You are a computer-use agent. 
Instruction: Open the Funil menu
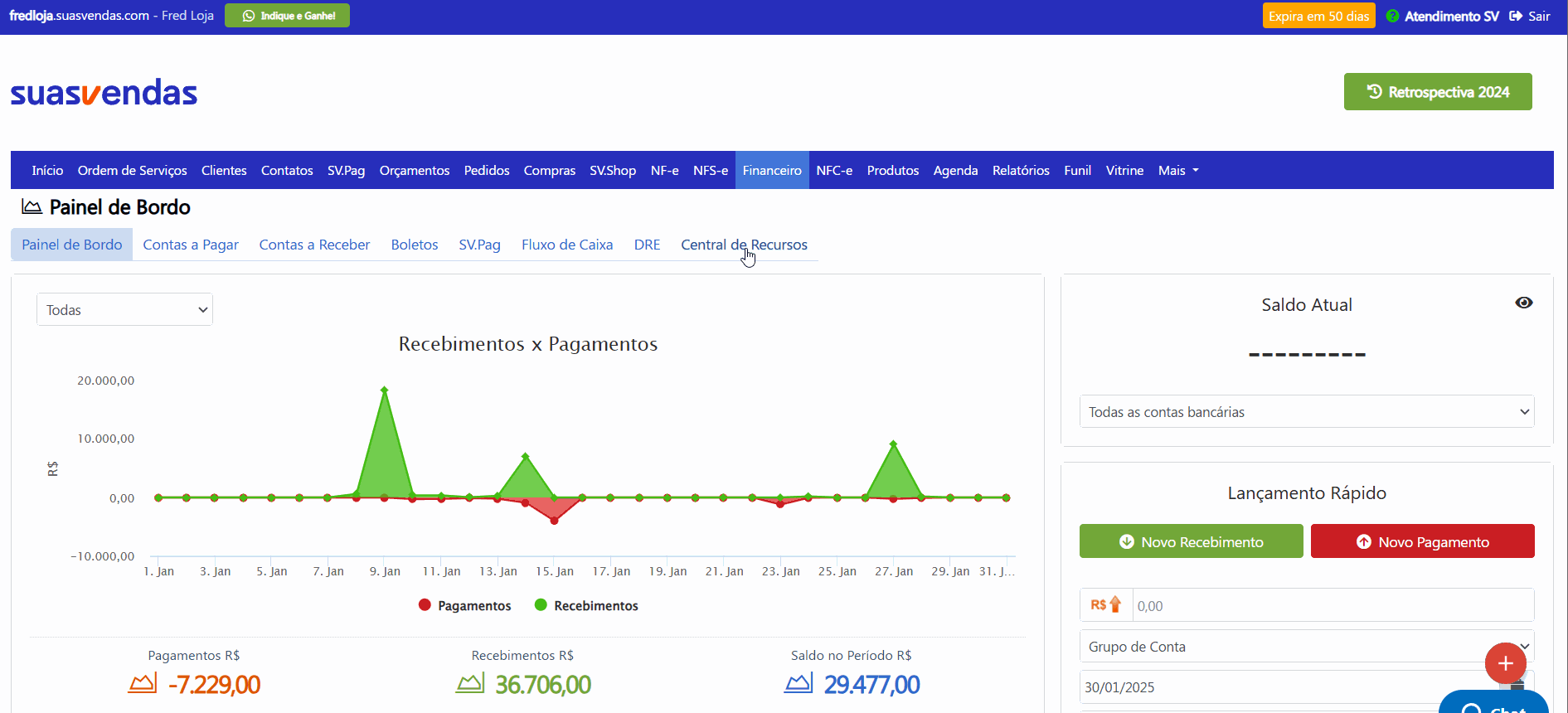(1077, 170)
